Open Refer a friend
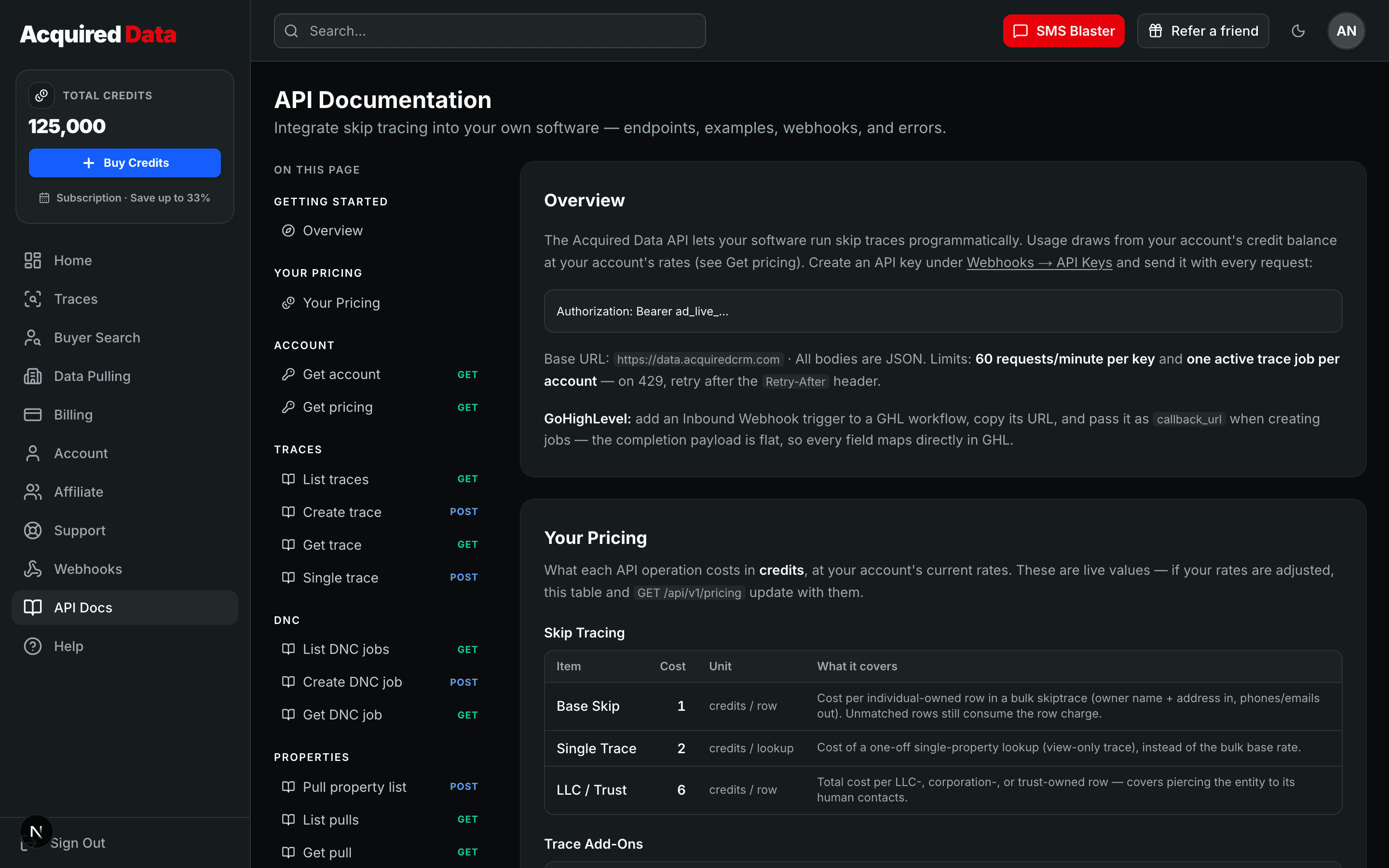The image size is (1389, 868). coord(1202,31)
